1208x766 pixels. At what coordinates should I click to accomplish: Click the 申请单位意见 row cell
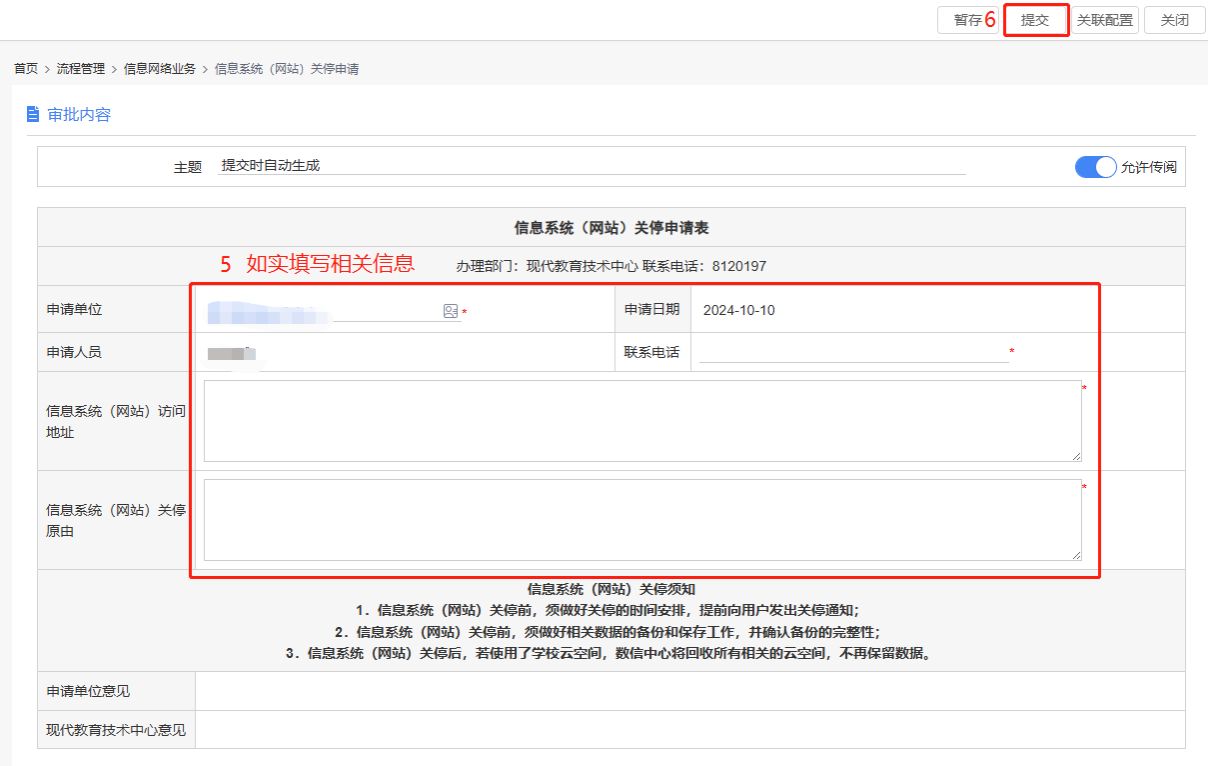690,691
